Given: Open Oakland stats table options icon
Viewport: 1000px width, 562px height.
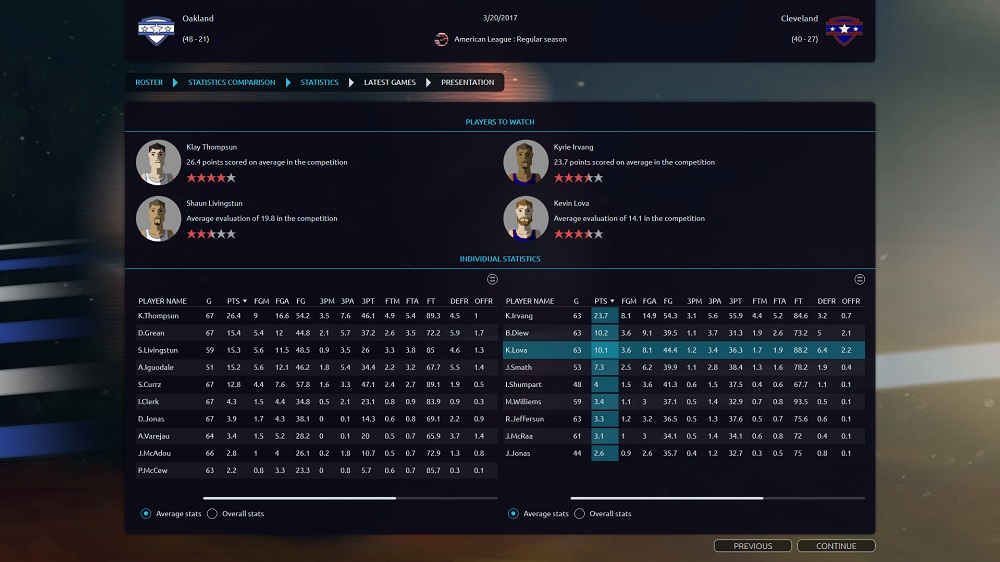Looking at the screenshot, I should tap(492, 279).
